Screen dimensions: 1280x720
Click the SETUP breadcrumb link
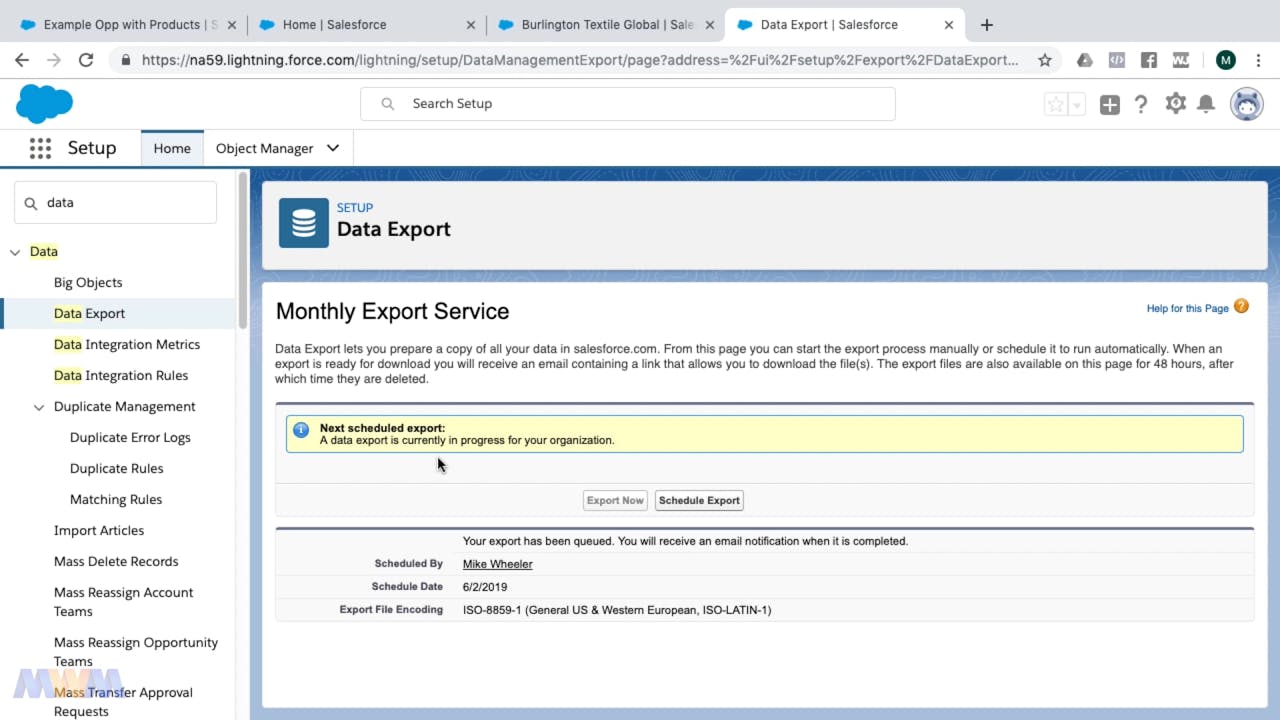tap(355, 208)
